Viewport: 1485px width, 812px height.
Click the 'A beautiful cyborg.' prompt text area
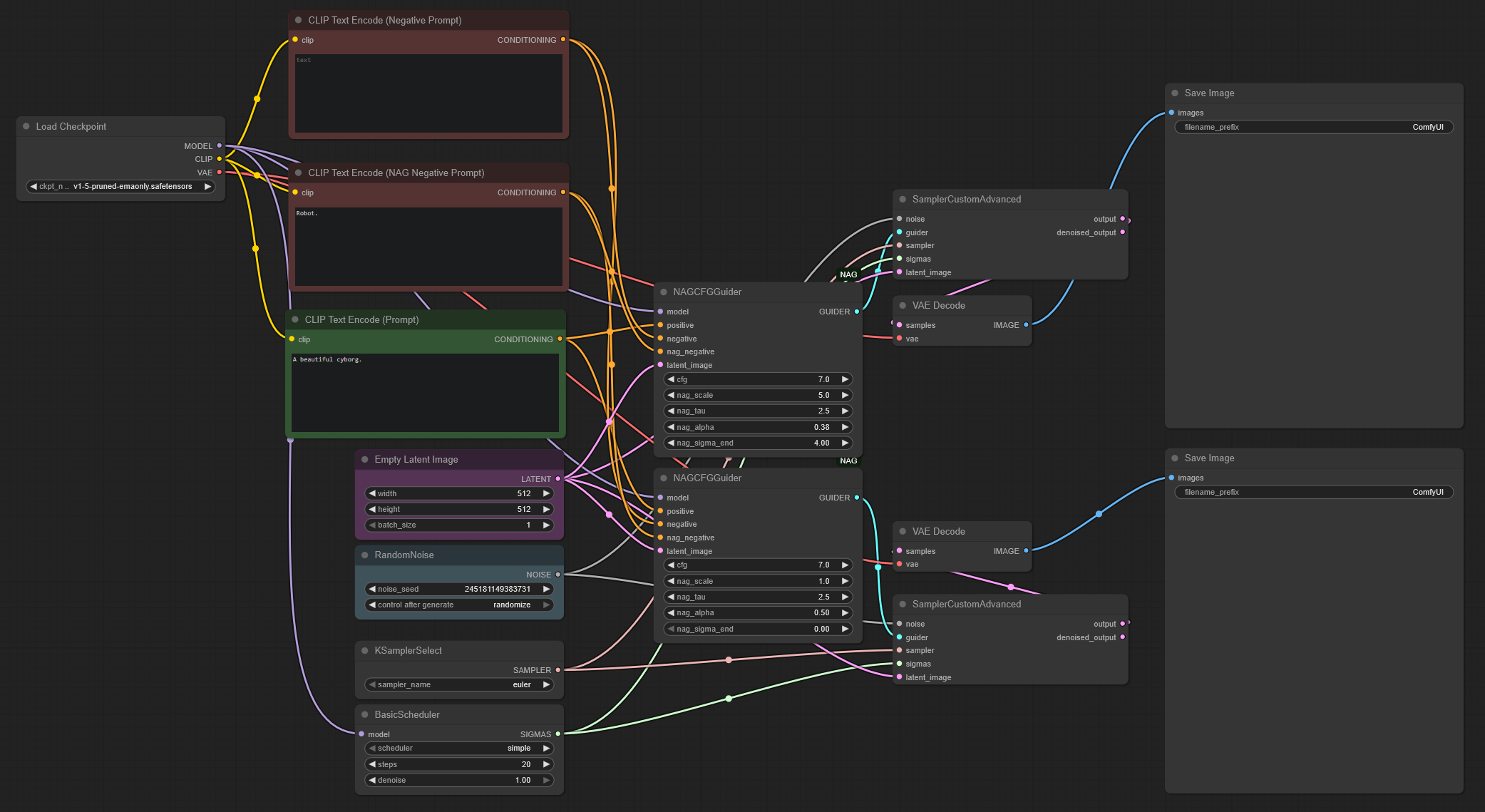pyautogui.click(x=425, y=393)
